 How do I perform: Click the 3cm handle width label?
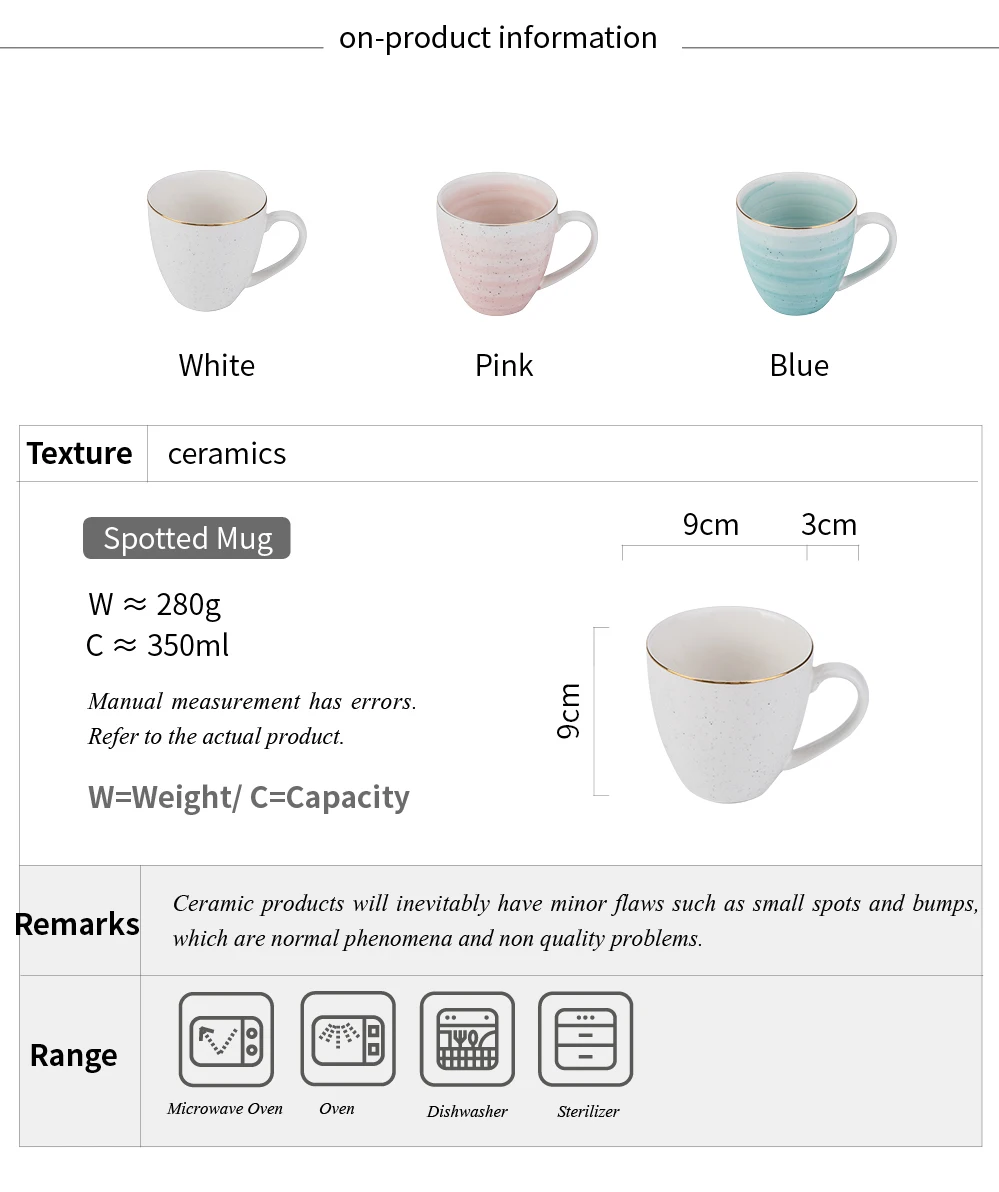(829, 525)
